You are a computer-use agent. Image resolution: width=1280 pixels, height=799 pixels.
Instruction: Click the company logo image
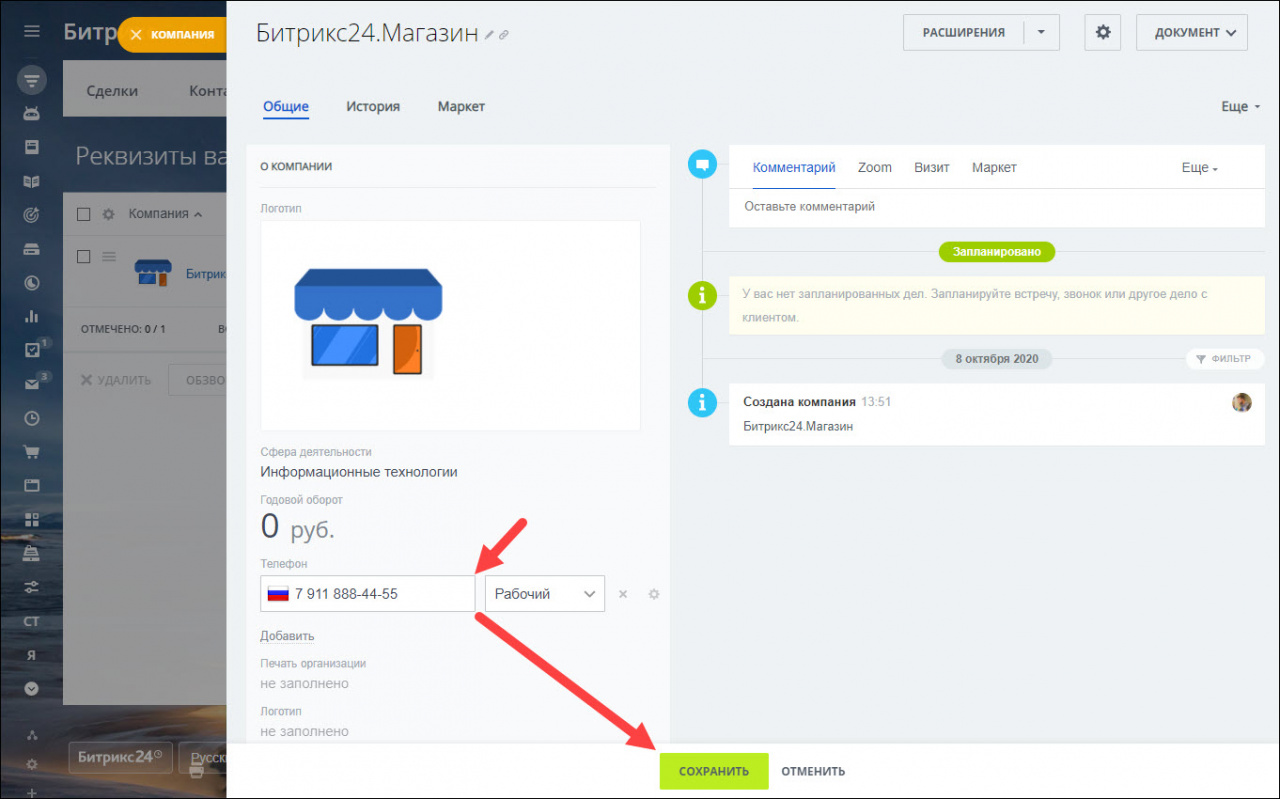point(368,323)
